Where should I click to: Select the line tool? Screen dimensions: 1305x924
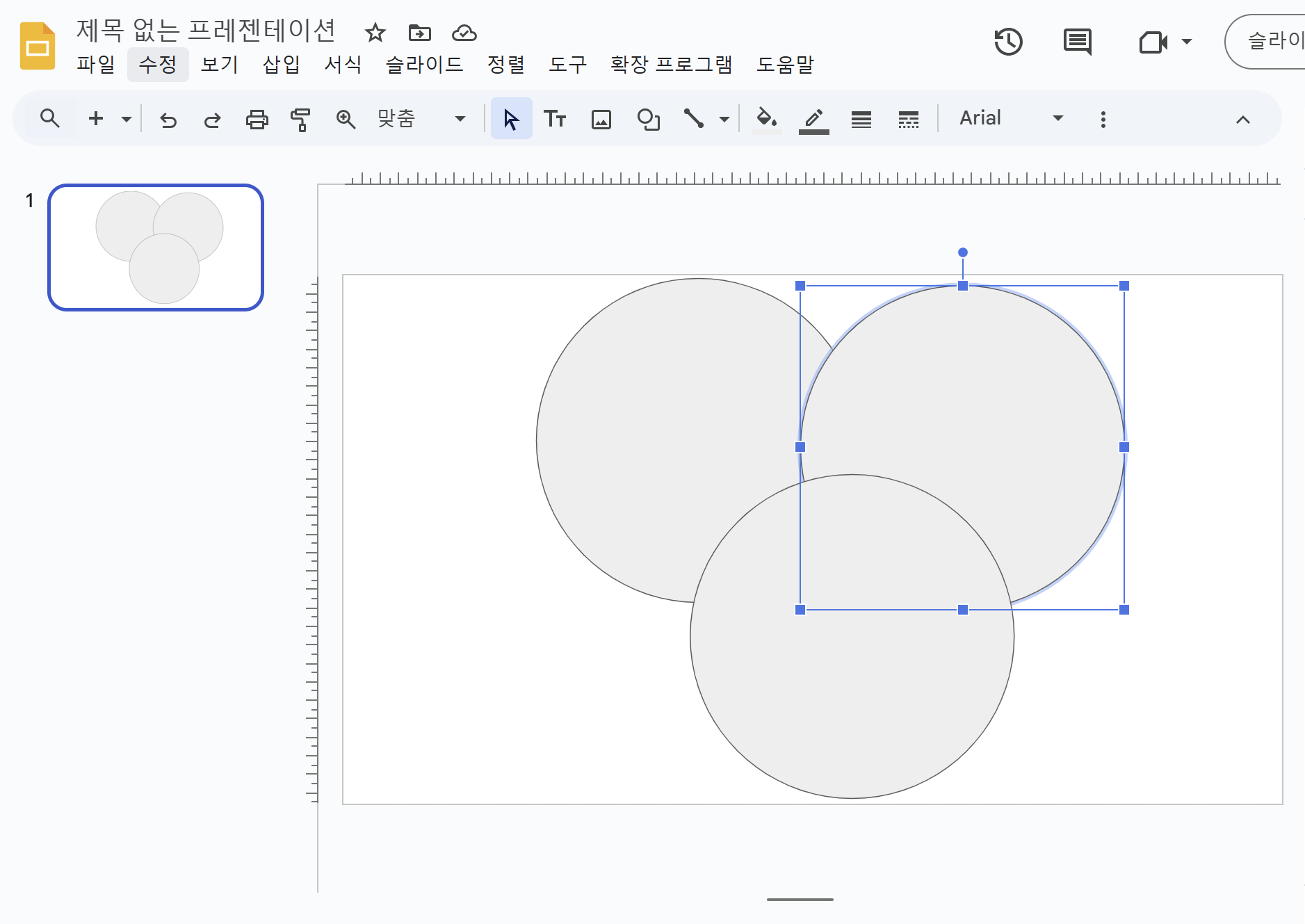[693, 118]
